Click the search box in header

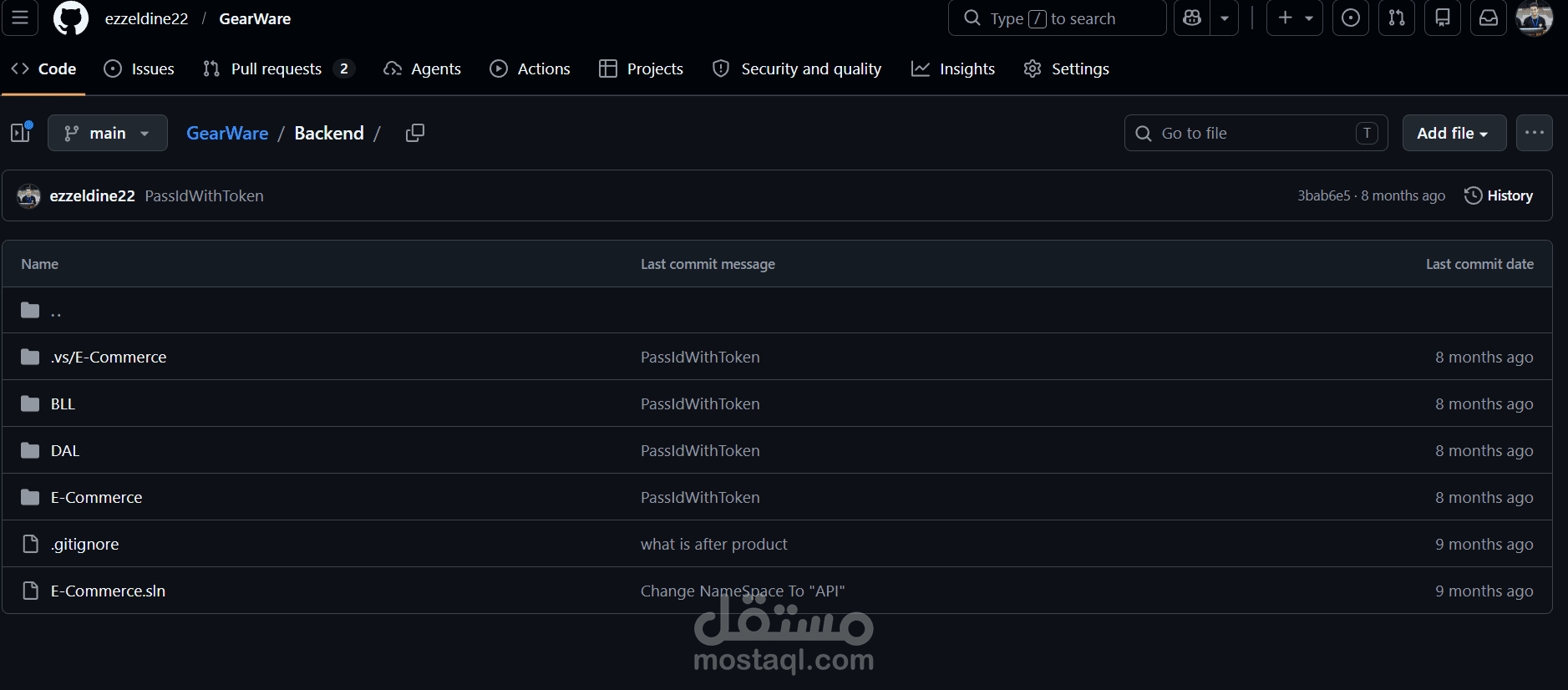1057,18
